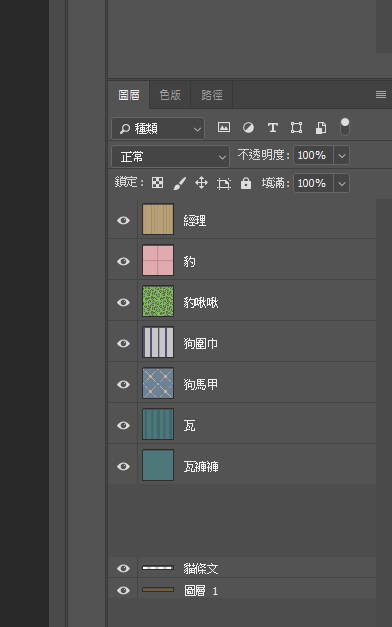Select 狗馬甲 quilted blue thumbnail
This screenshot has width=392, height=627.
[158, 383]
